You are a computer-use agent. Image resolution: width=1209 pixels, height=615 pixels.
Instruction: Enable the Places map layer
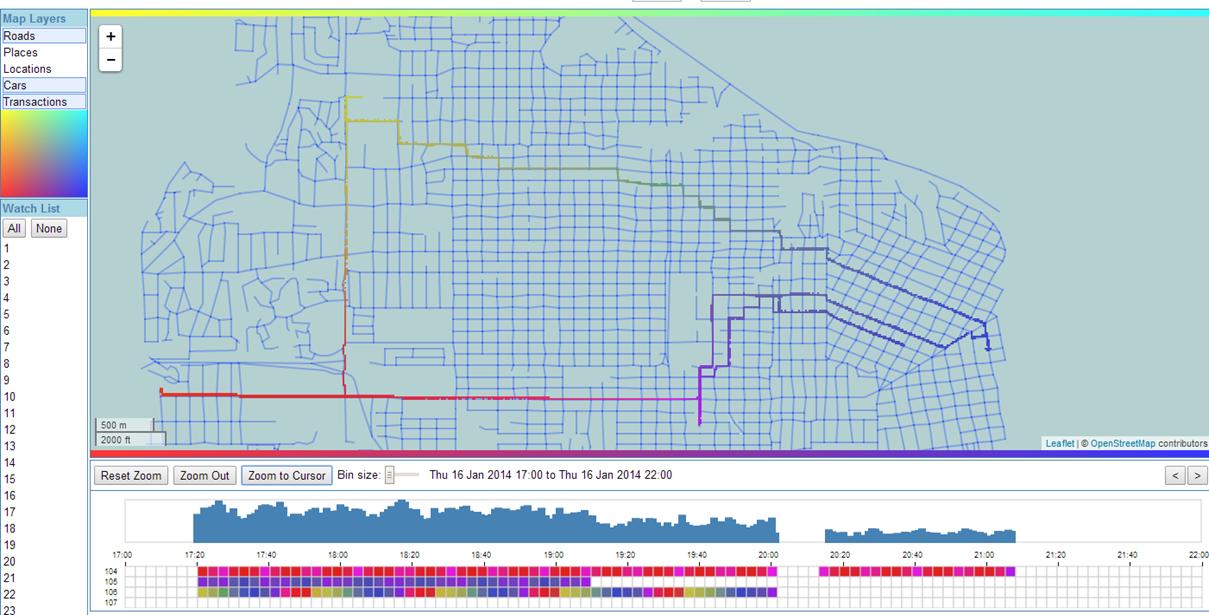click(x=43, y=53)
